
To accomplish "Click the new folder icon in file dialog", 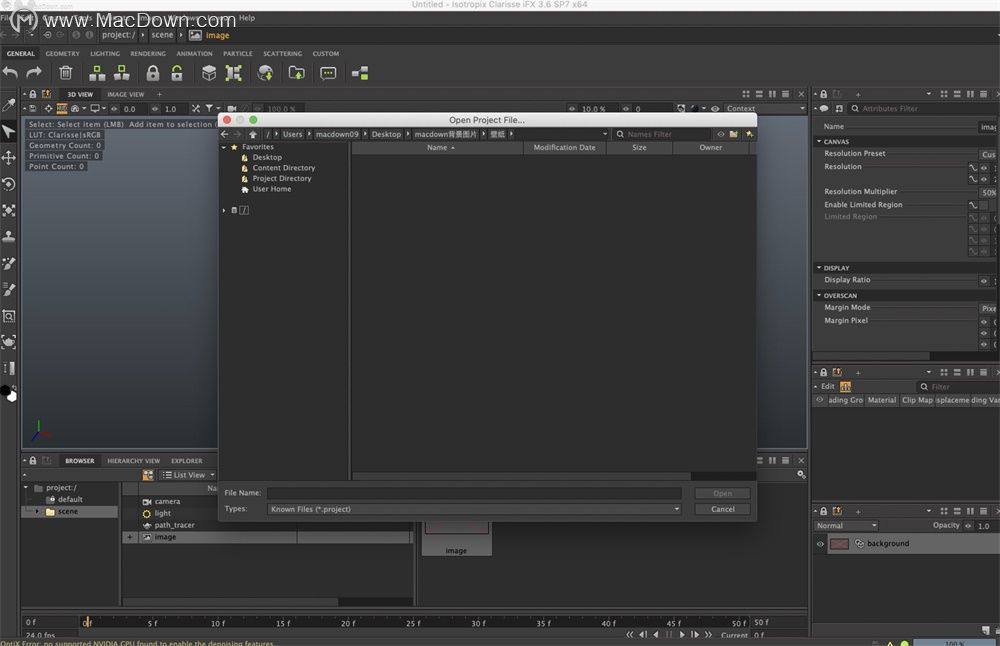I will pyautogui.click(x=733, y=134).
